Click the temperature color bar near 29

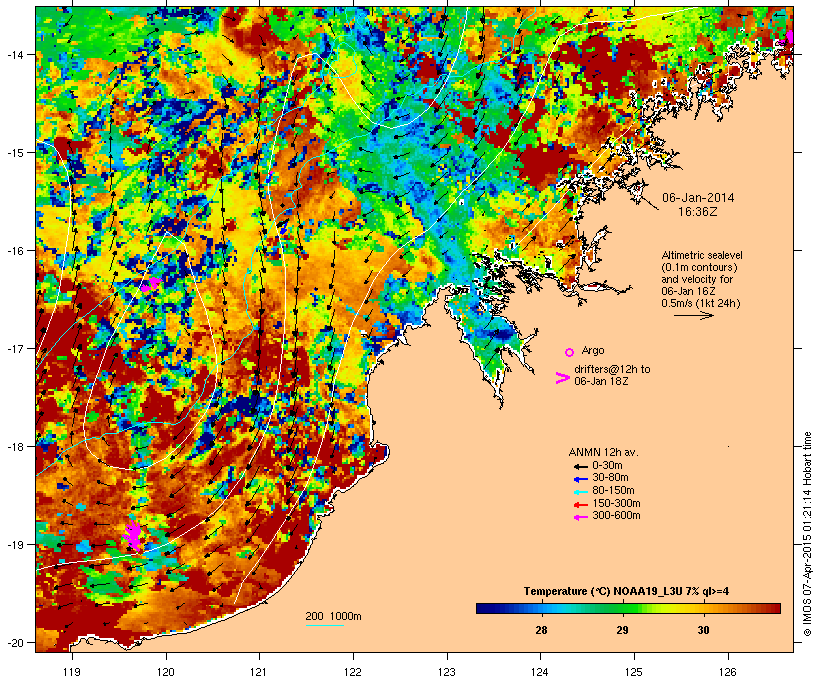tap(622, 608)
